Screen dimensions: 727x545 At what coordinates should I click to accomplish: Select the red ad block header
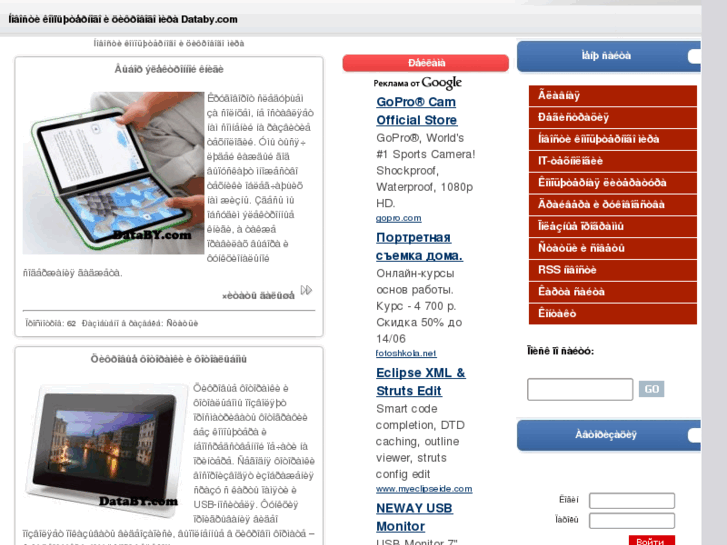426,63
